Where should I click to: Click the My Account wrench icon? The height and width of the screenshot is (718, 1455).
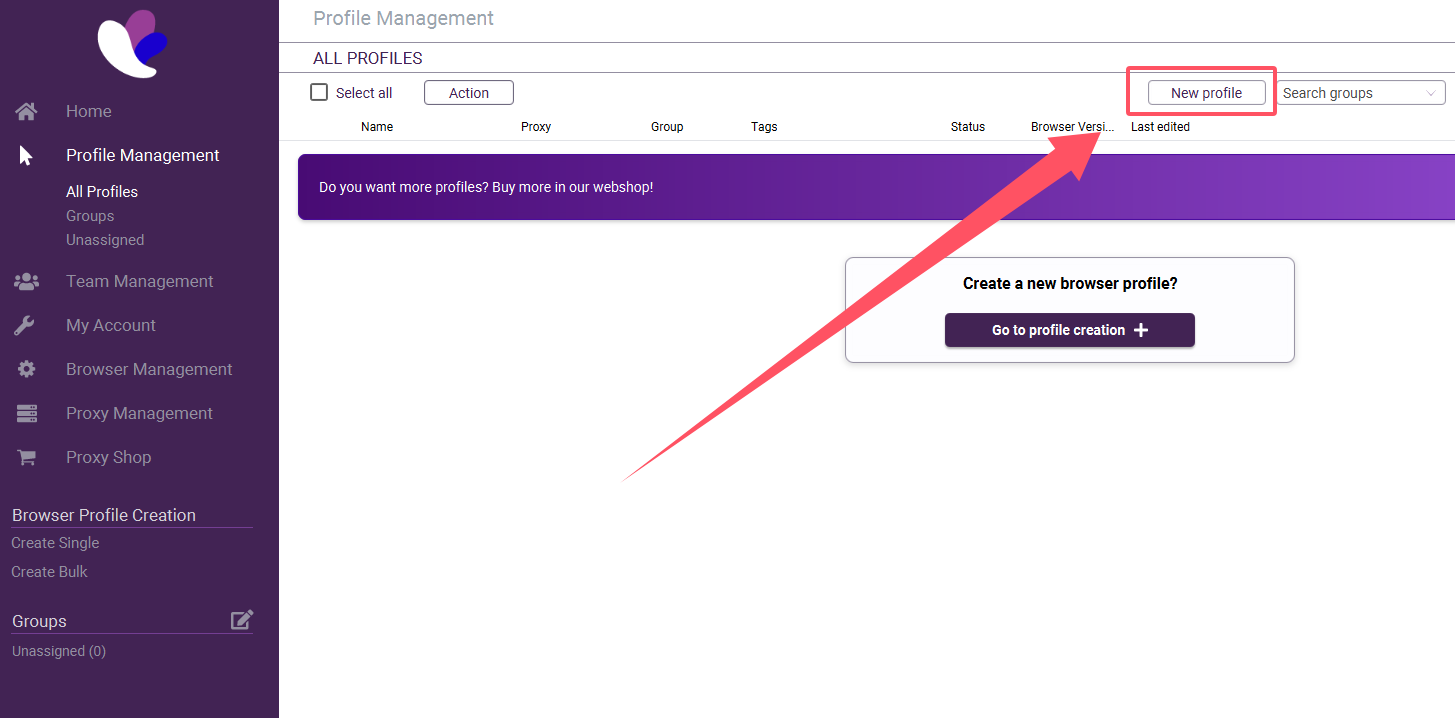click(26, 325)
